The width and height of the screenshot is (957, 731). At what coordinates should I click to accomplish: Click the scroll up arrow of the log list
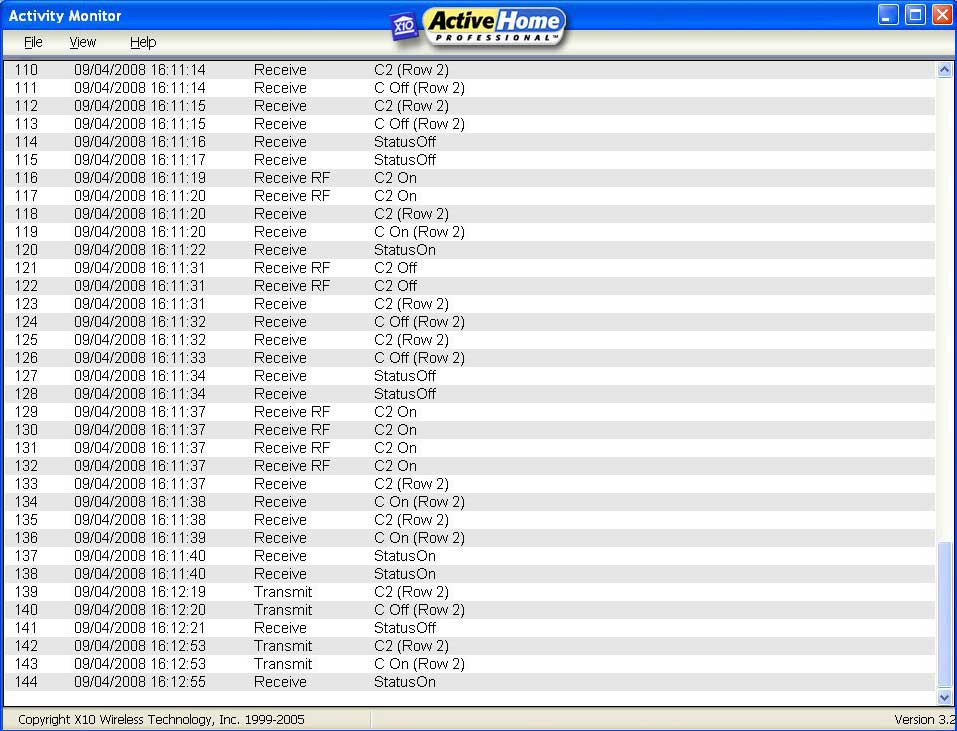[944, 70]
